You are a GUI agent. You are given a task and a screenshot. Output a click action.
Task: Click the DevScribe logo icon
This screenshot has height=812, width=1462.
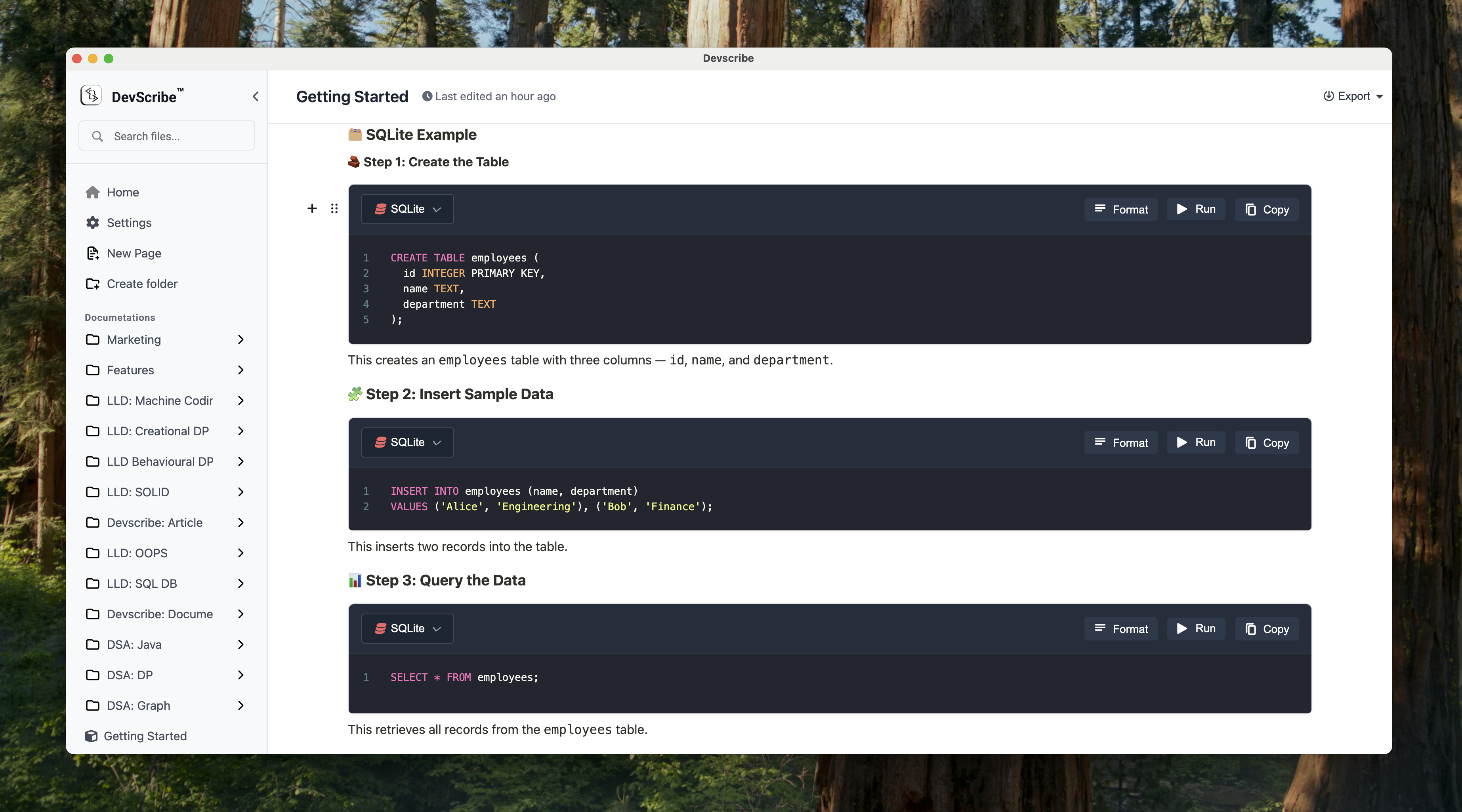coord(91,95)
